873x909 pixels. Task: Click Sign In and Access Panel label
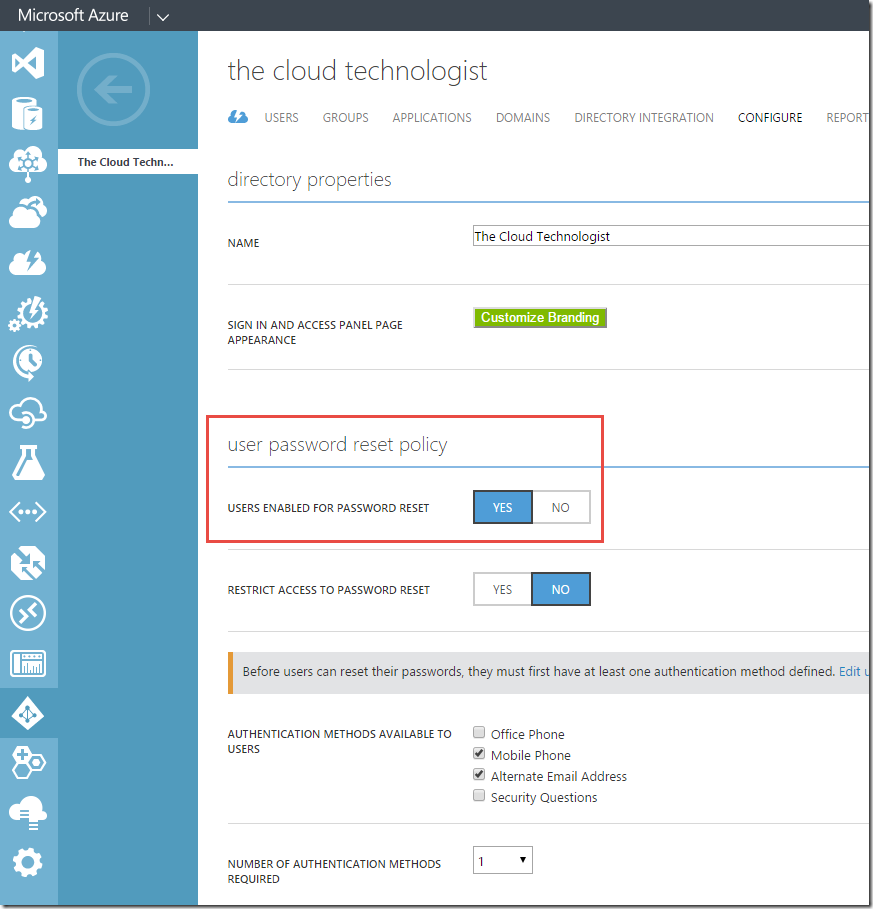pyautogui.click(x=315, y=332)
